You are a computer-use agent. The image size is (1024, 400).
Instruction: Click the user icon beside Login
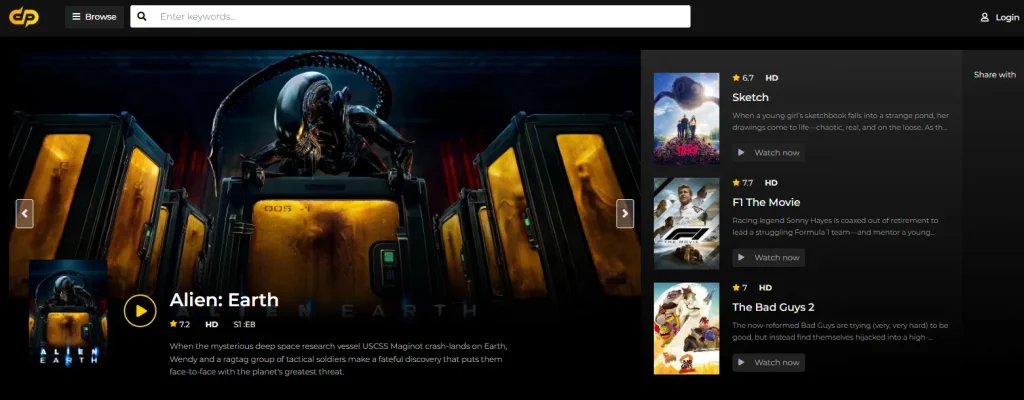point(984,17)
